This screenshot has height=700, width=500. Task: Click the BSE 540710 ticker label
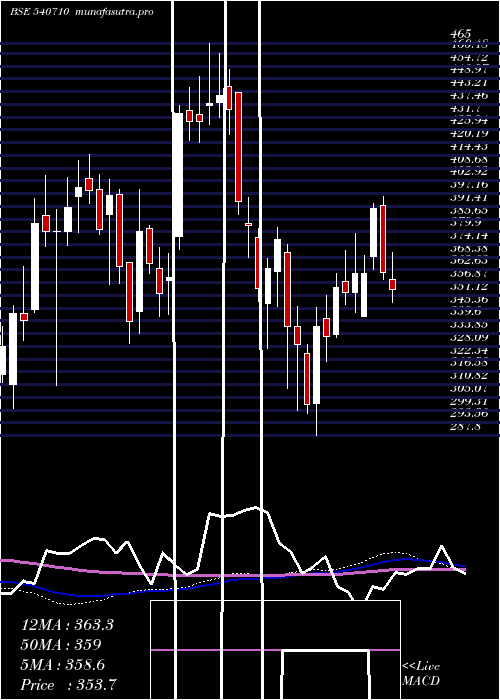(39, 12)
